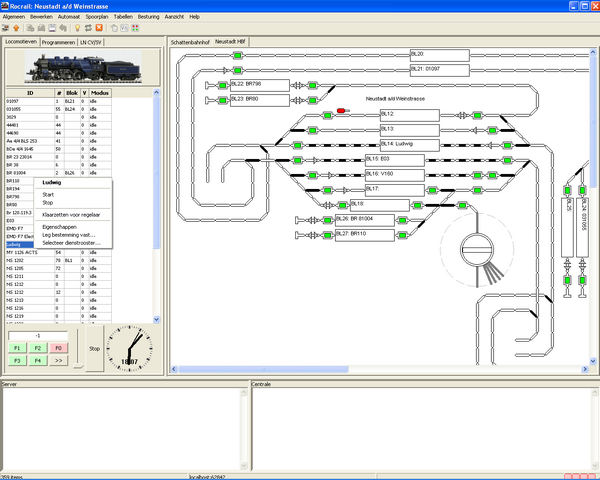Screen dimensions: 600x480
Task: Click the locomotive speed slider handle
Action: (x=80, y=364)
